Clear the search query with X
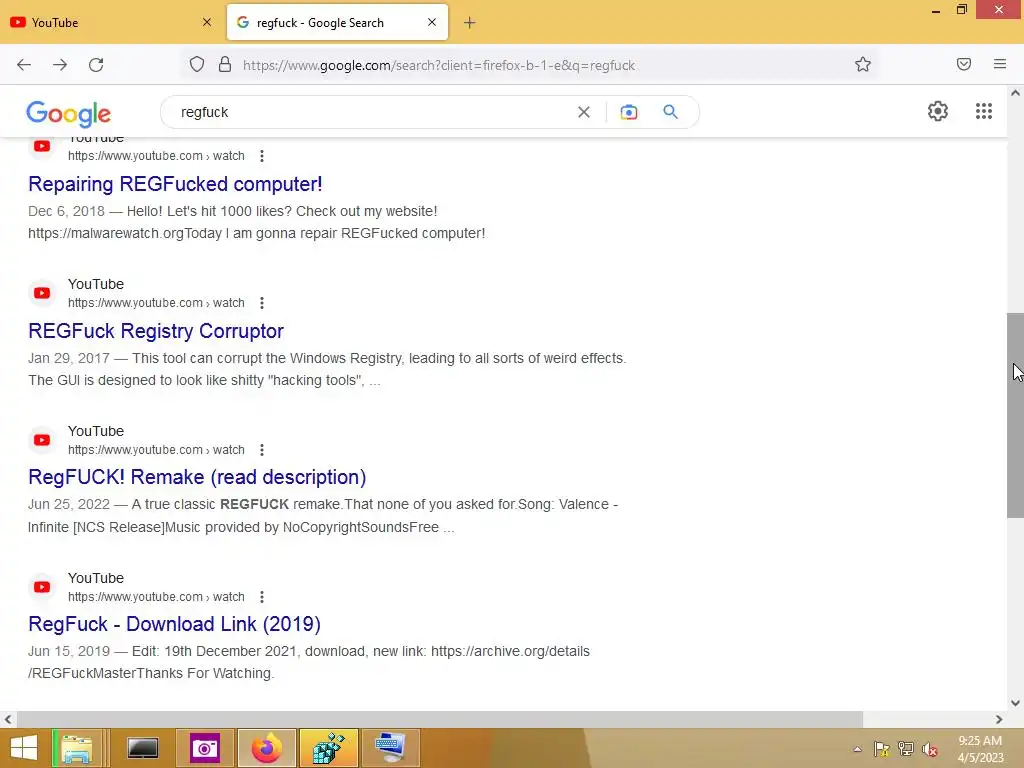This screenshot has width=1024, height=768. (584, 112)
